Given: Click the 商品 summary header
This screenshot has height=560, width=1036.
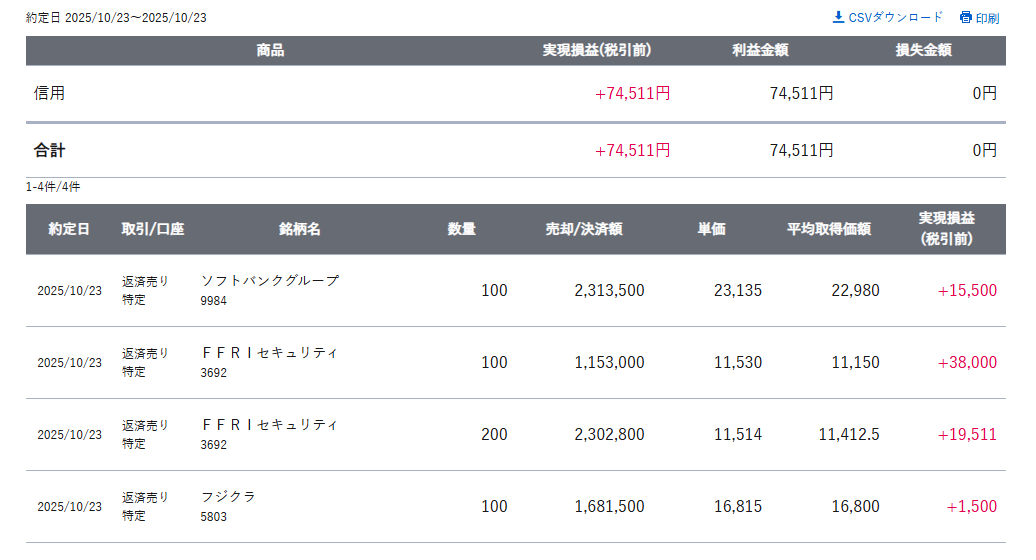Looking at the screenshot, I should pyautogui.click(x=270, y=51).
